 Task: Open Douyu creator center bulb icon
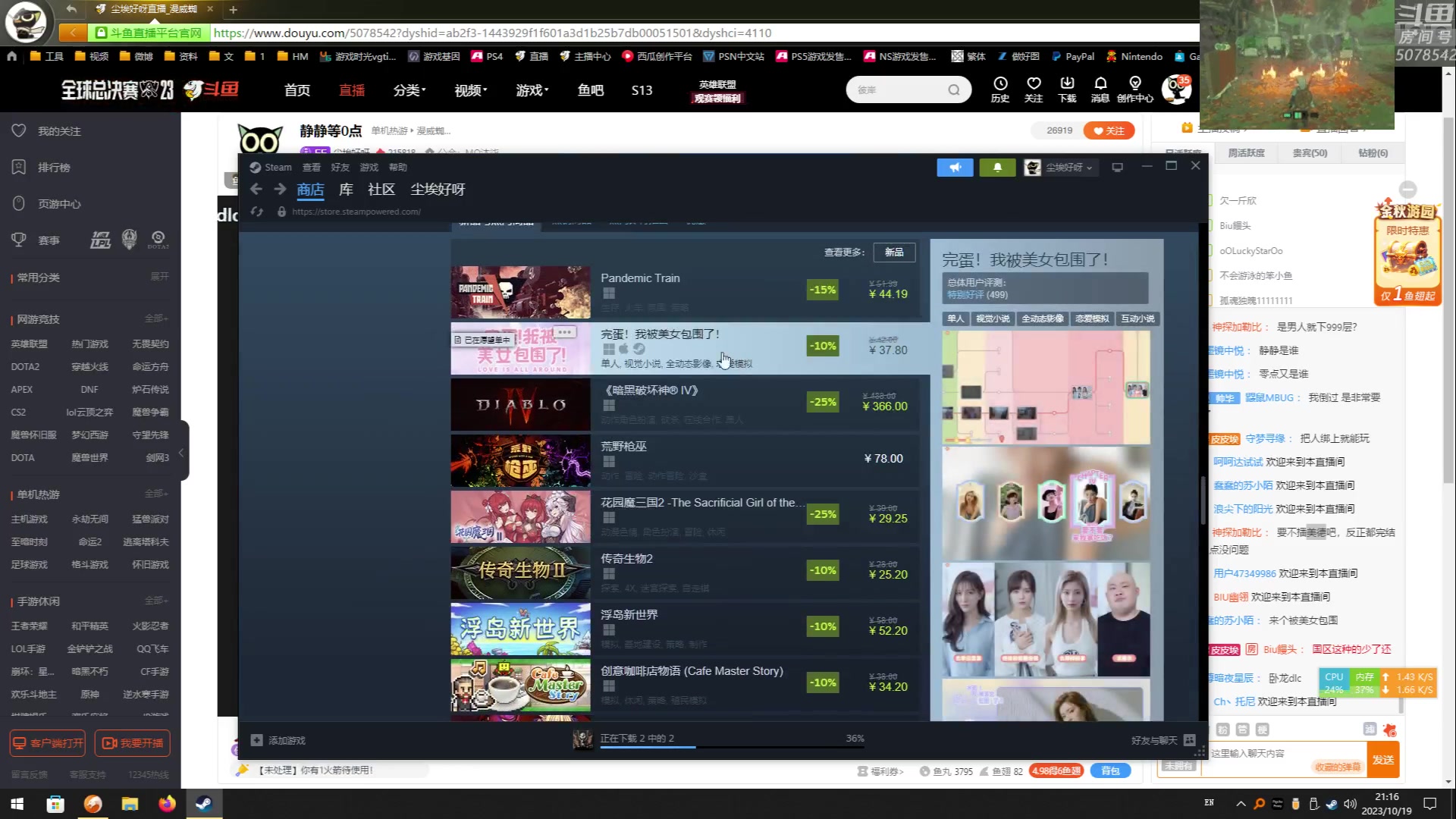(1135, 83)
